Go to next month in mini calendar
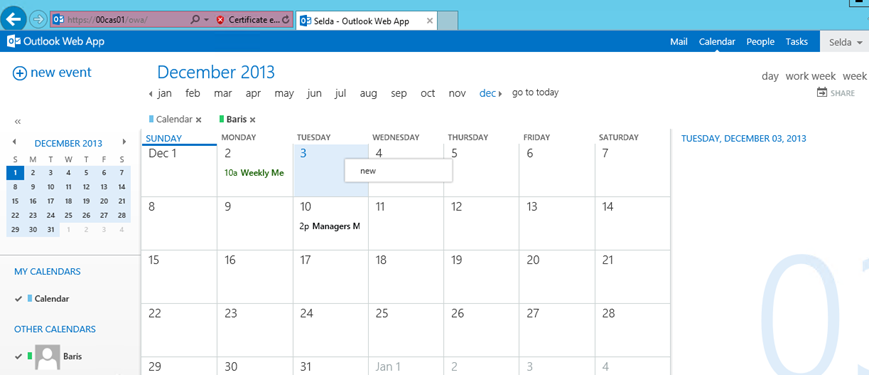869x375 pixels. click(x=124, y=142)
